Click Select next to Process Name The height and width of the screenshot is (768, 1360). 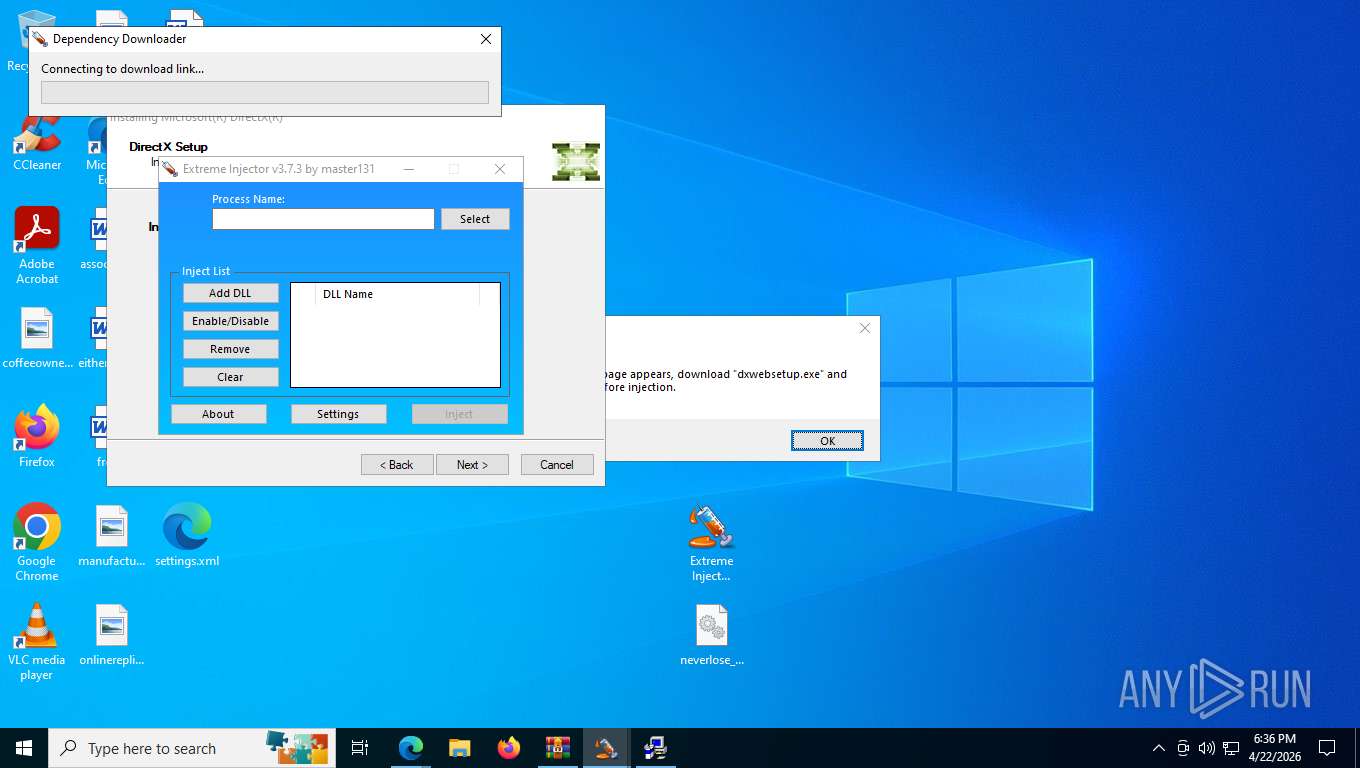point(475,219)
